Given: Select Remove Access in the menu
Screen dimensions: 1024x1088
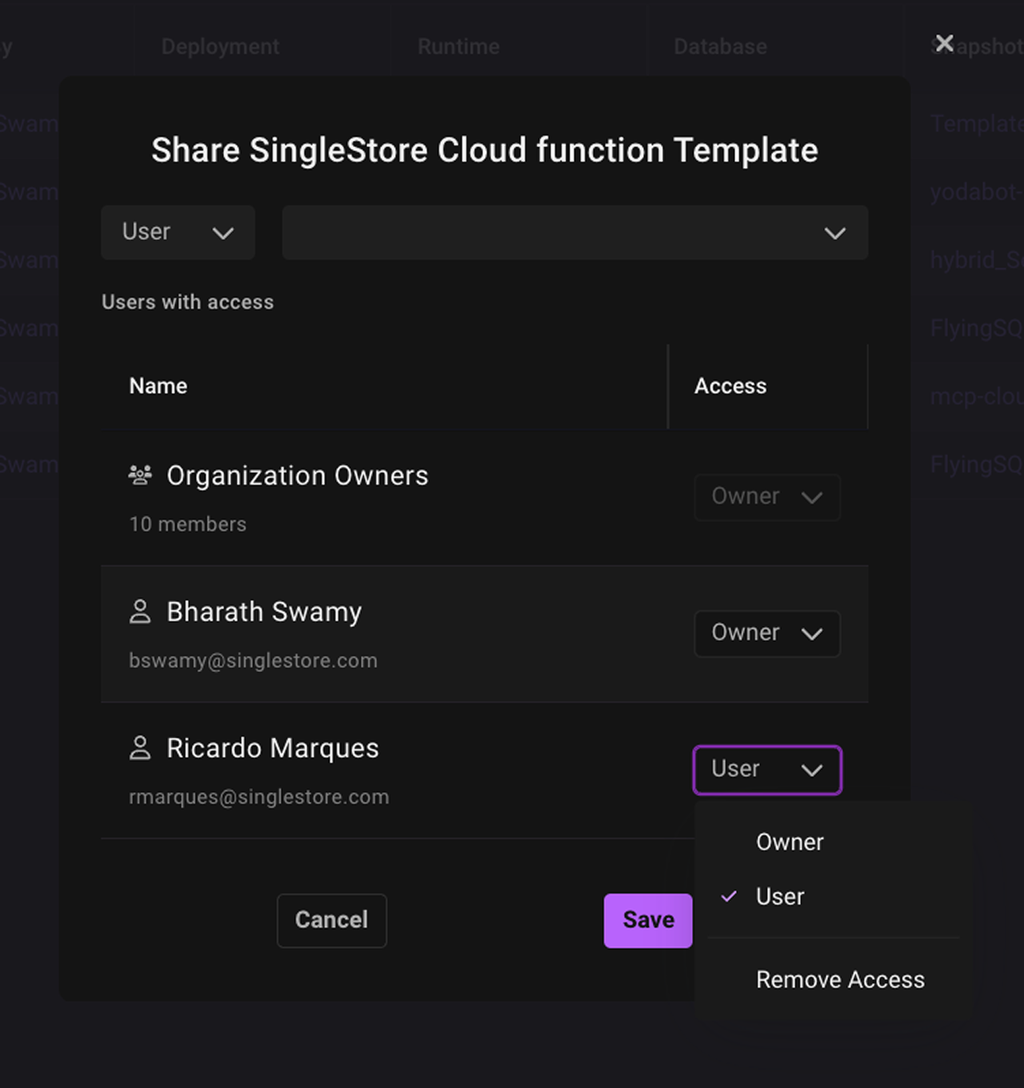Looking at the screenshot, I should (x=834, y=980).
